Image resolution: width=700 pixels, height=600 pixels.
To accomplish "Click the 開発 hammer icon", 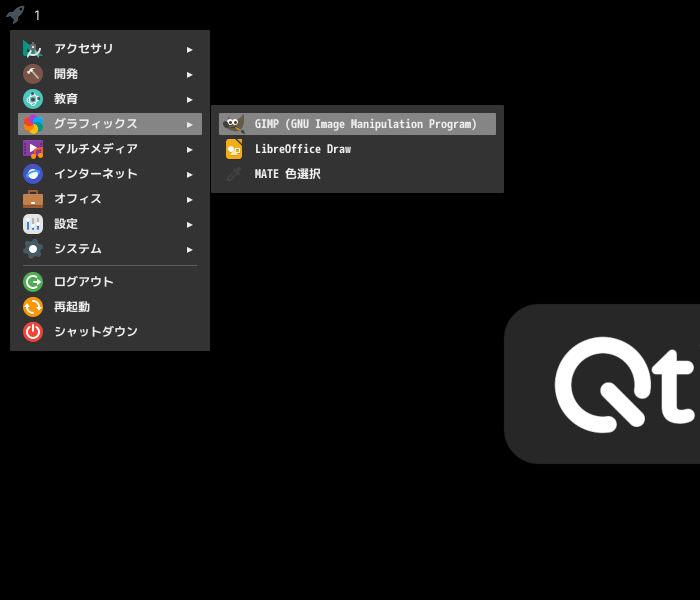I will click(x=33, y=74).
